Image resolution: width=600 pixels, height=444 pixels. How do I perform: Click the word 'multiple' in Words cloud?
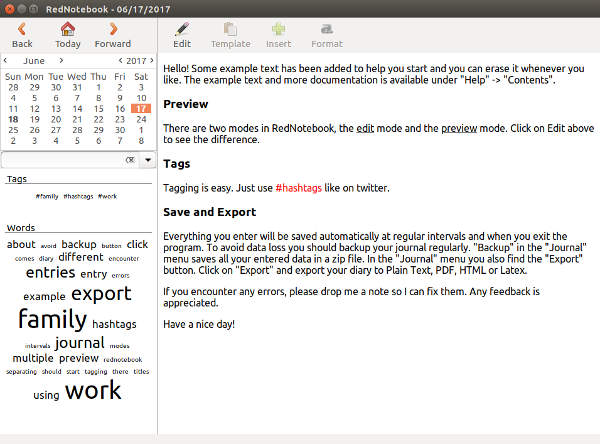pyautogui.click(x=33, y=358)
